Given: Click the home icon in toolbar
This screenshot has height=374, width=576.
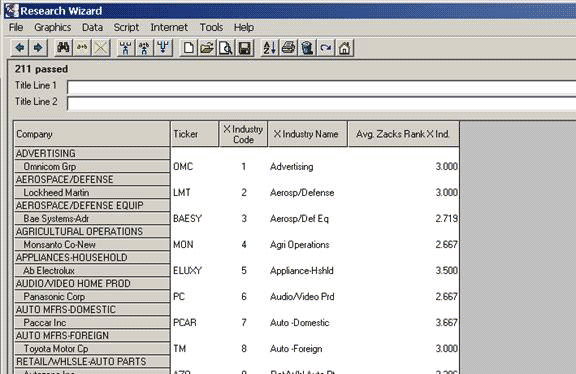Looking at the screenshot, I should pos(345,48).
